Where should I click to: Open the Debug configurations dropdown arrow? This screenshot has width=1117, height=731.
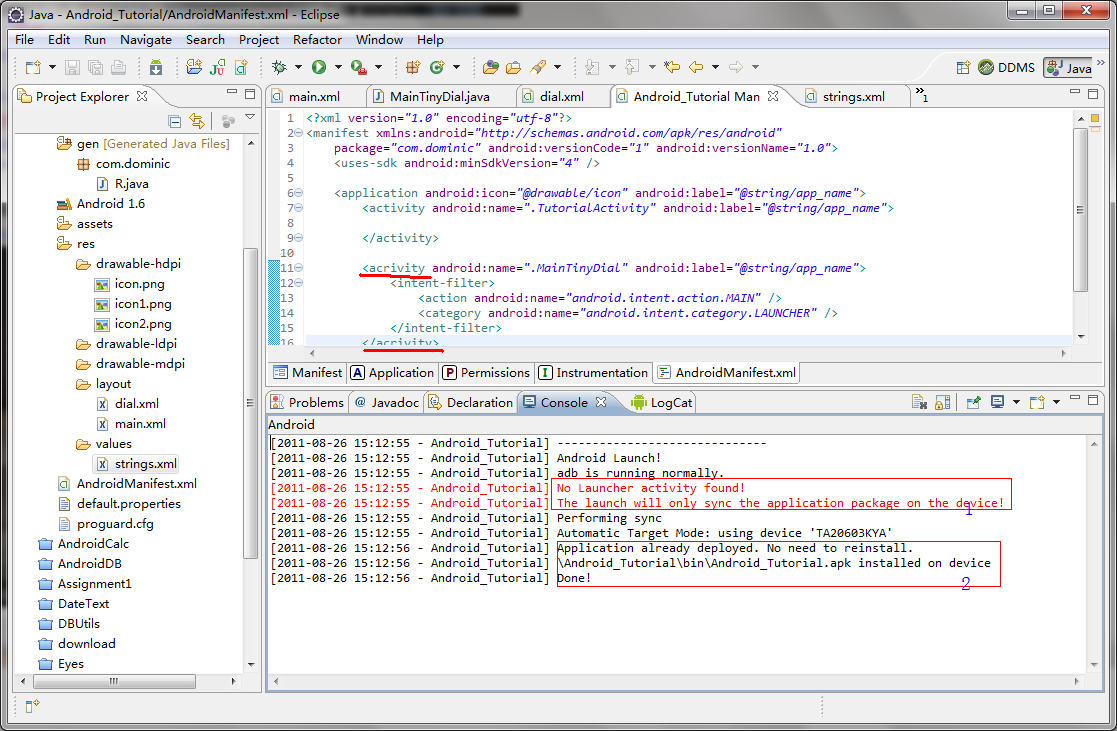tap(298, 67)
